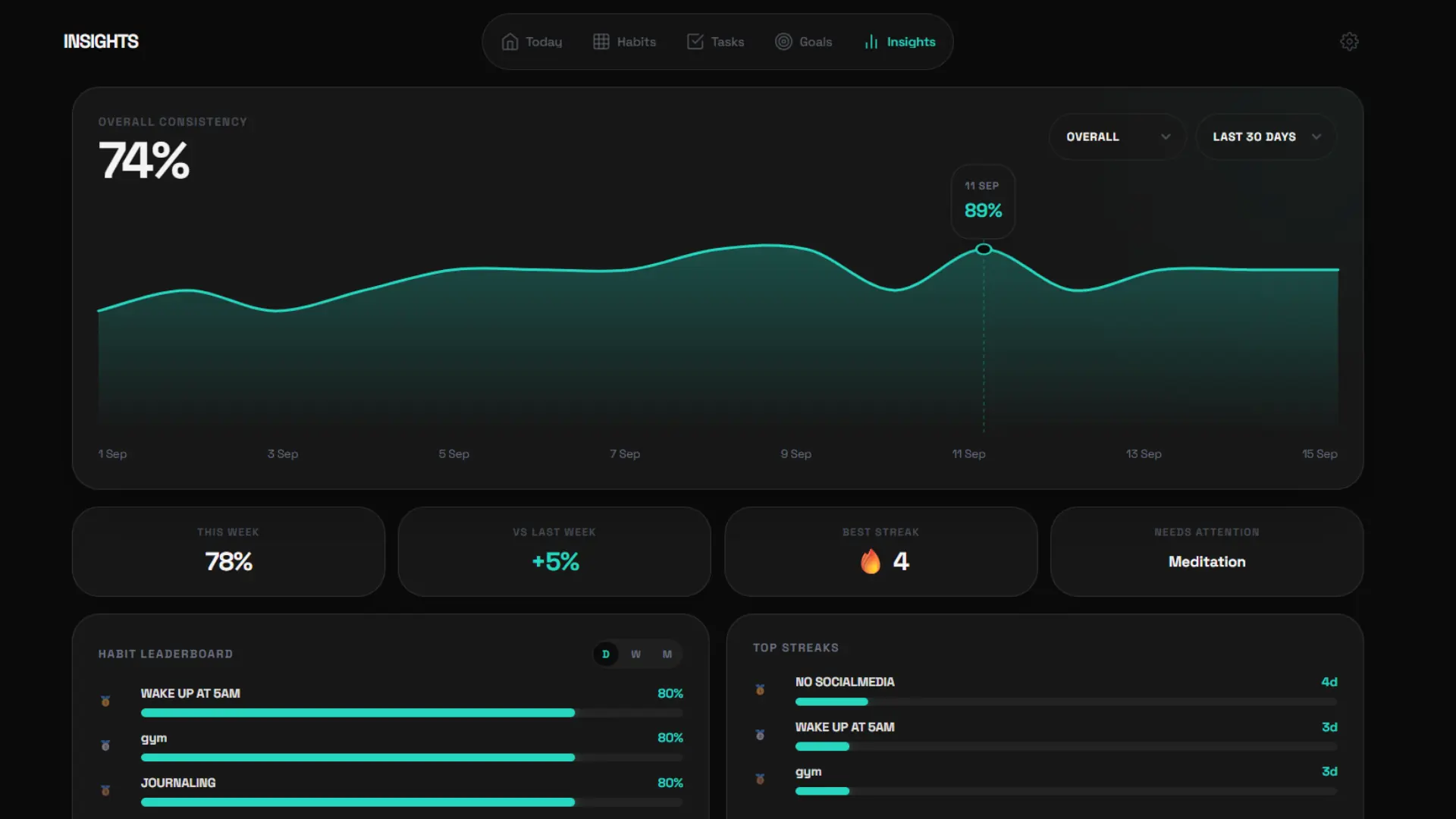Click NO SOCIALMEDIA streak progress bar
This screenshot has height=819, width=1456.
(1066, 701)
